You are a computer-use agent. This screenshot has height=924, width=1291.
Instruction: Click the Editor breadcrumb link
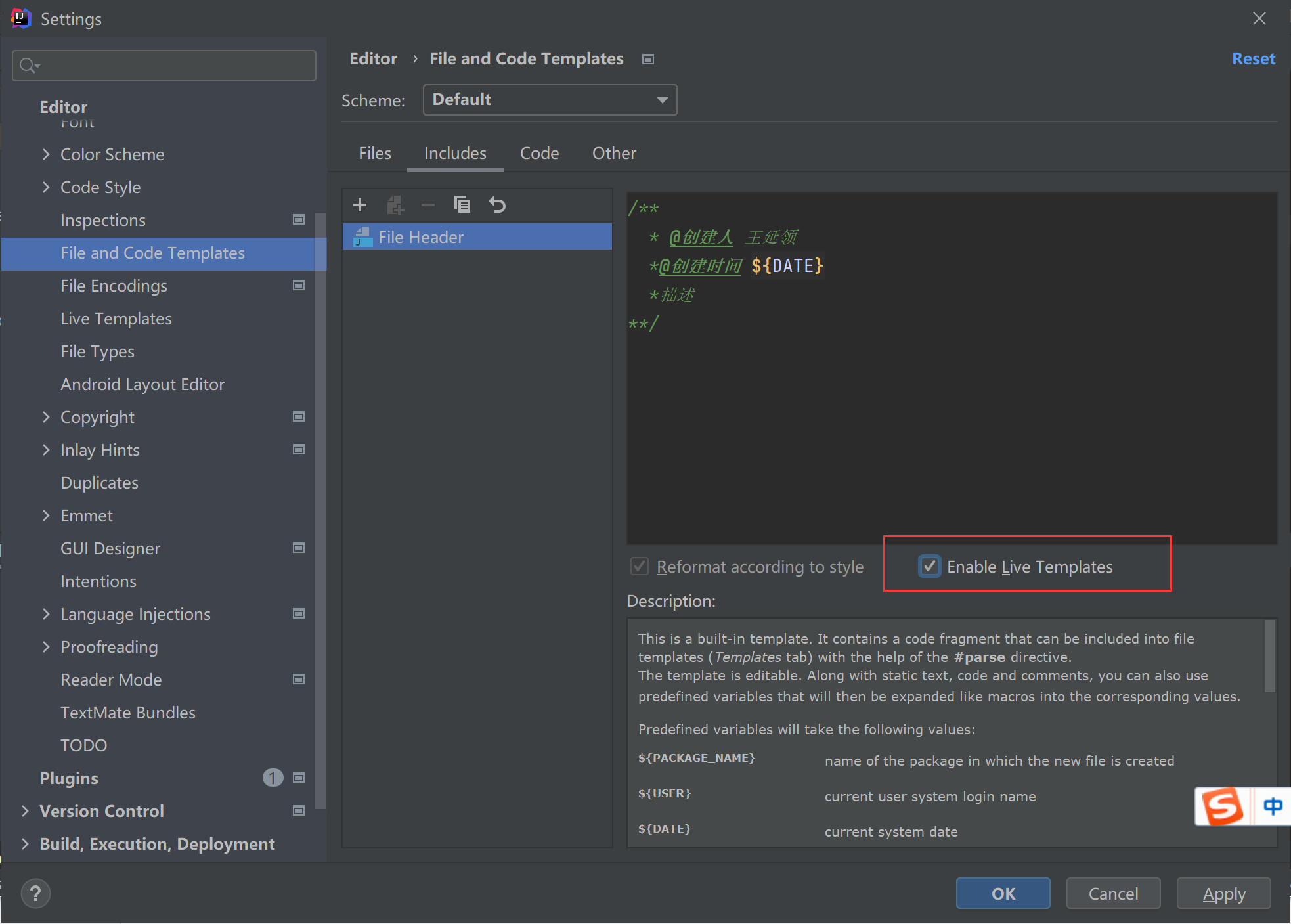pos(373,59)
